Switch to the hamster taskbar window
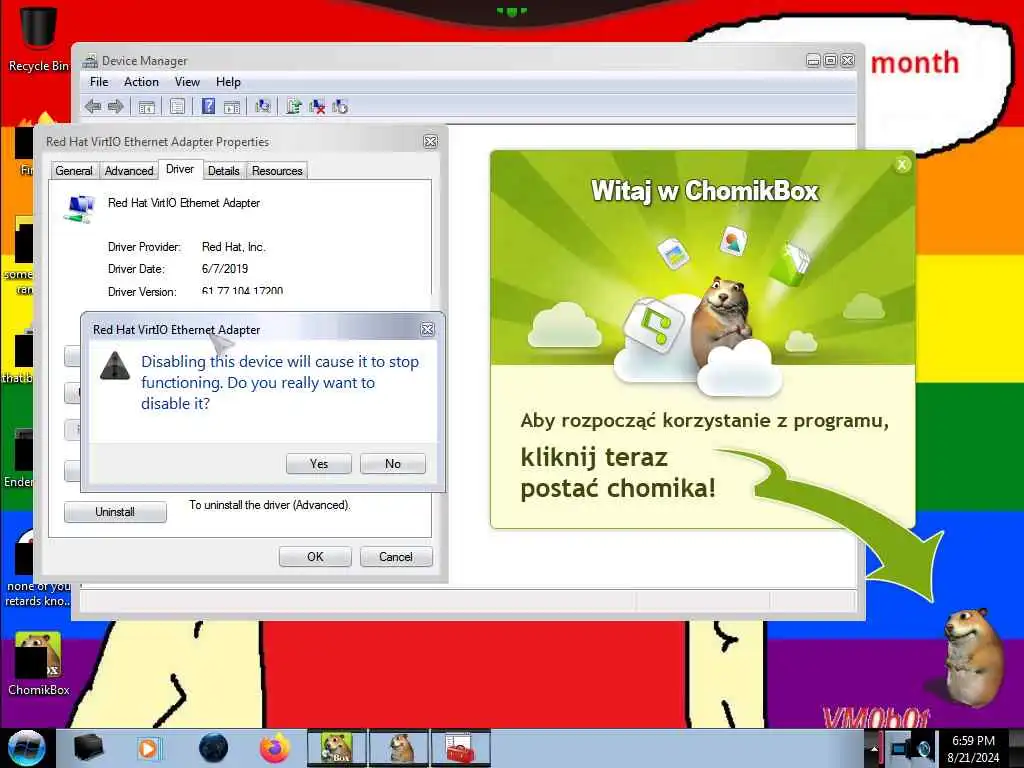This screenshot has height=768, width=1024. pyautogui.click(x=400, y=748)
